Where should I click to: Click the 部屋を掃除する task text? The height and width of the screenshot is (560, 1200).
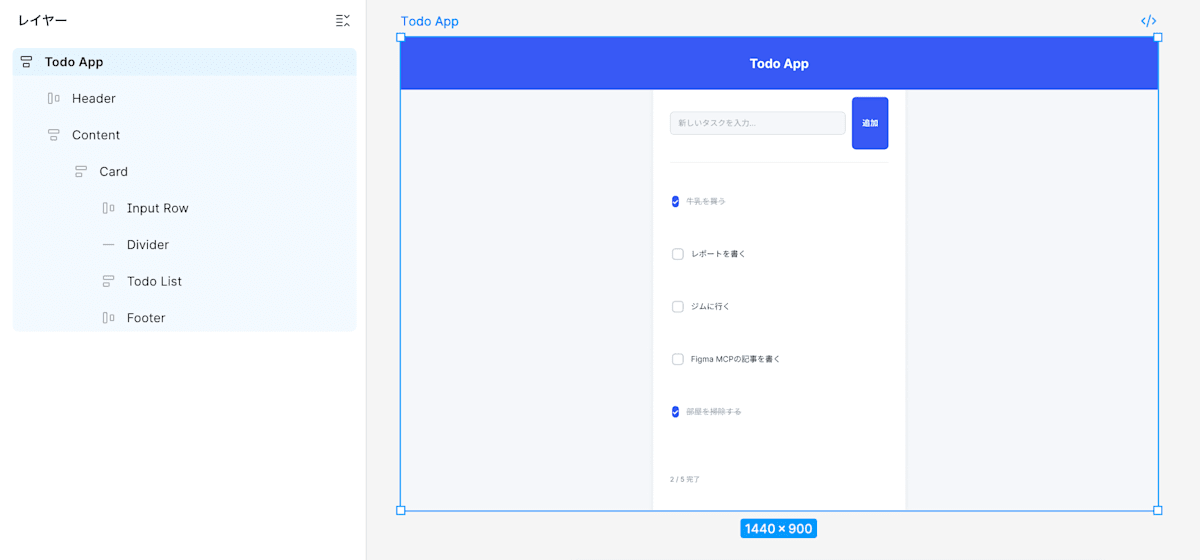point(714,411)
